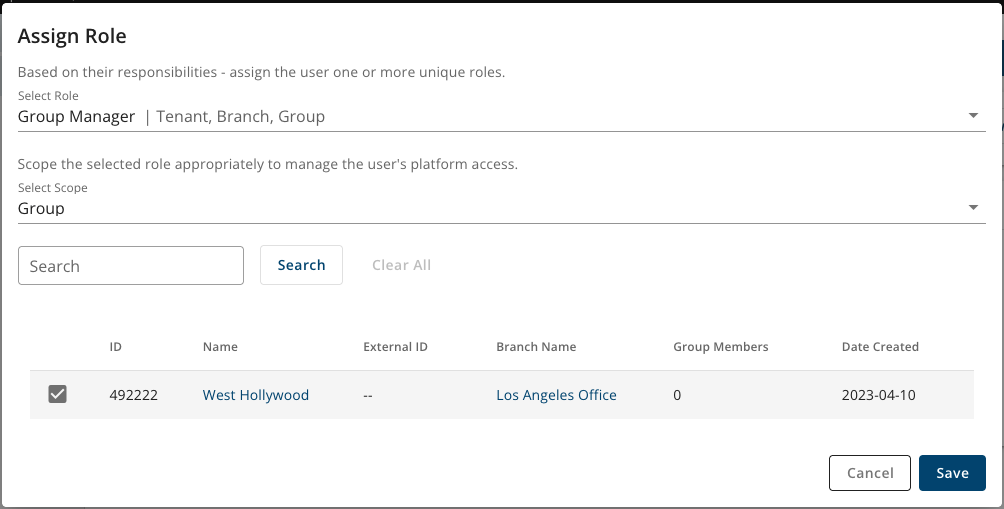Save the role assignment
The height and width of the screenshot is (509, 1004).
tap(952, 473)
